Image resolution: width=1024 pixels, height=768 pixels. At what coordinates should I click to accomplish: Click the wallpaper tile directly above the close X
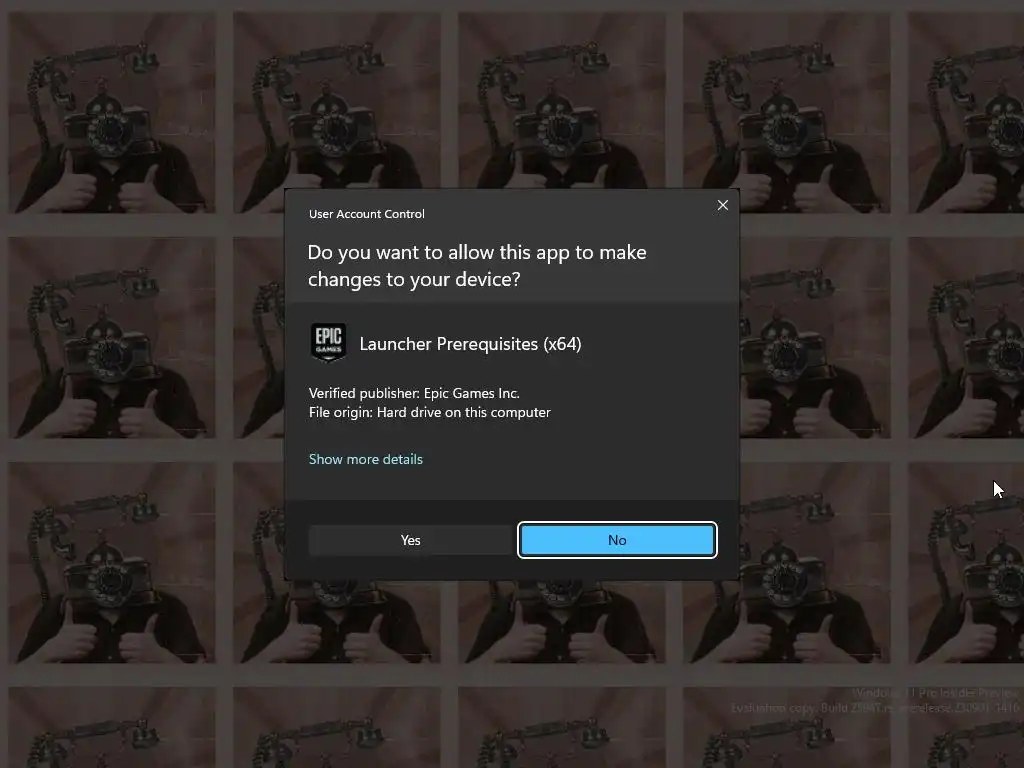[786, 112]
